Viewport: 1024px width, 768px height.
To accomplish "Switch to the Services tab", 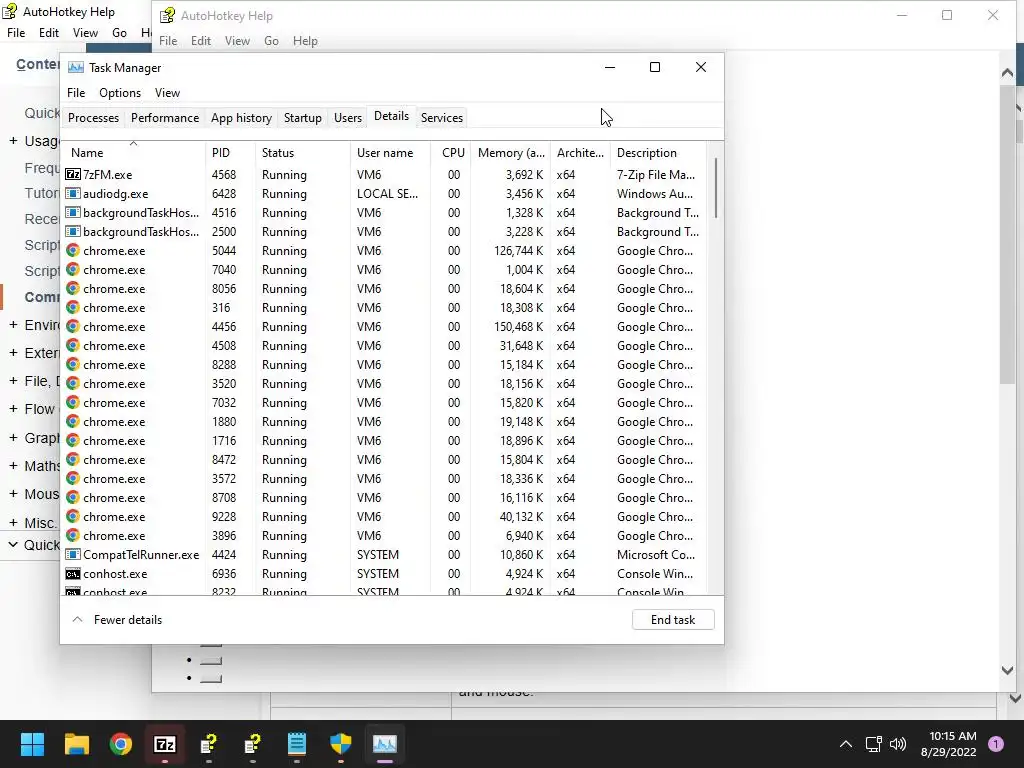I will click(441, 118).
